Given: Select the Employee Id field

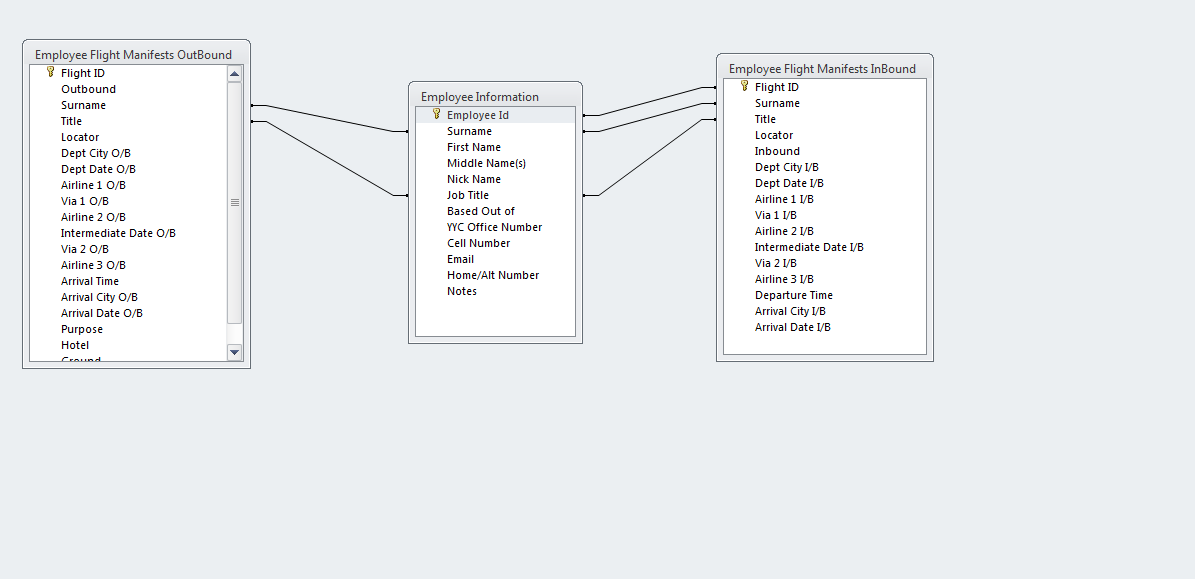Looking at the screenshot, I should 478,115.
